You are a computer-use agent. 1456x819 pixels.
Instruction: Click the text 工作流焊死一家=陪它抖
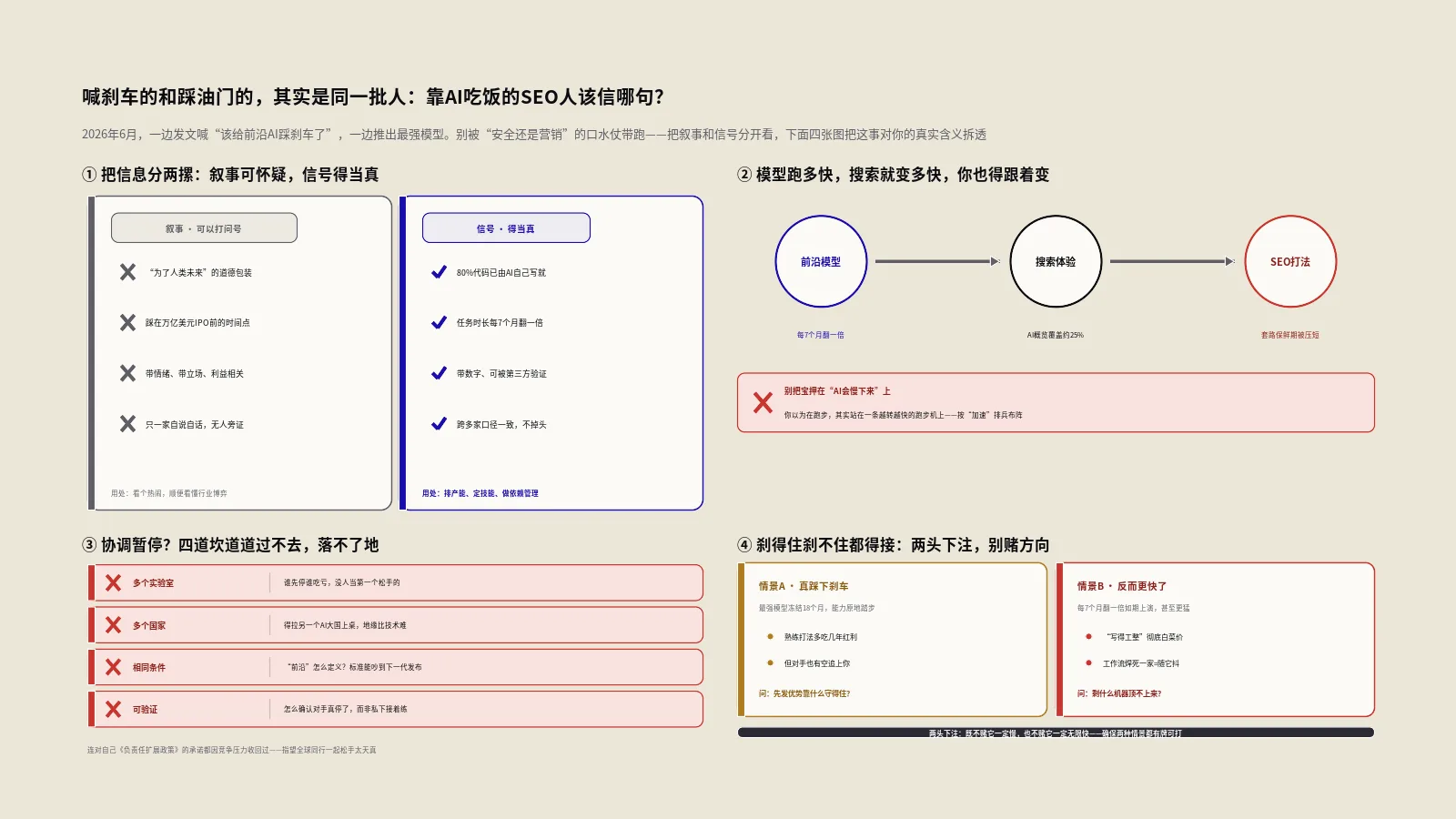[1141, 663]
